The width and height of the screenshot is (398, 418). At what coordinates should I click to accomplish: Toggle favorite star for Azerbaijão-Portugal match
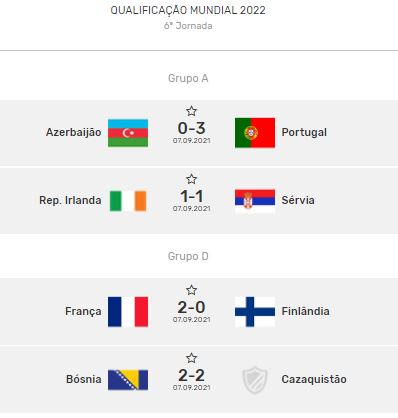191,111
